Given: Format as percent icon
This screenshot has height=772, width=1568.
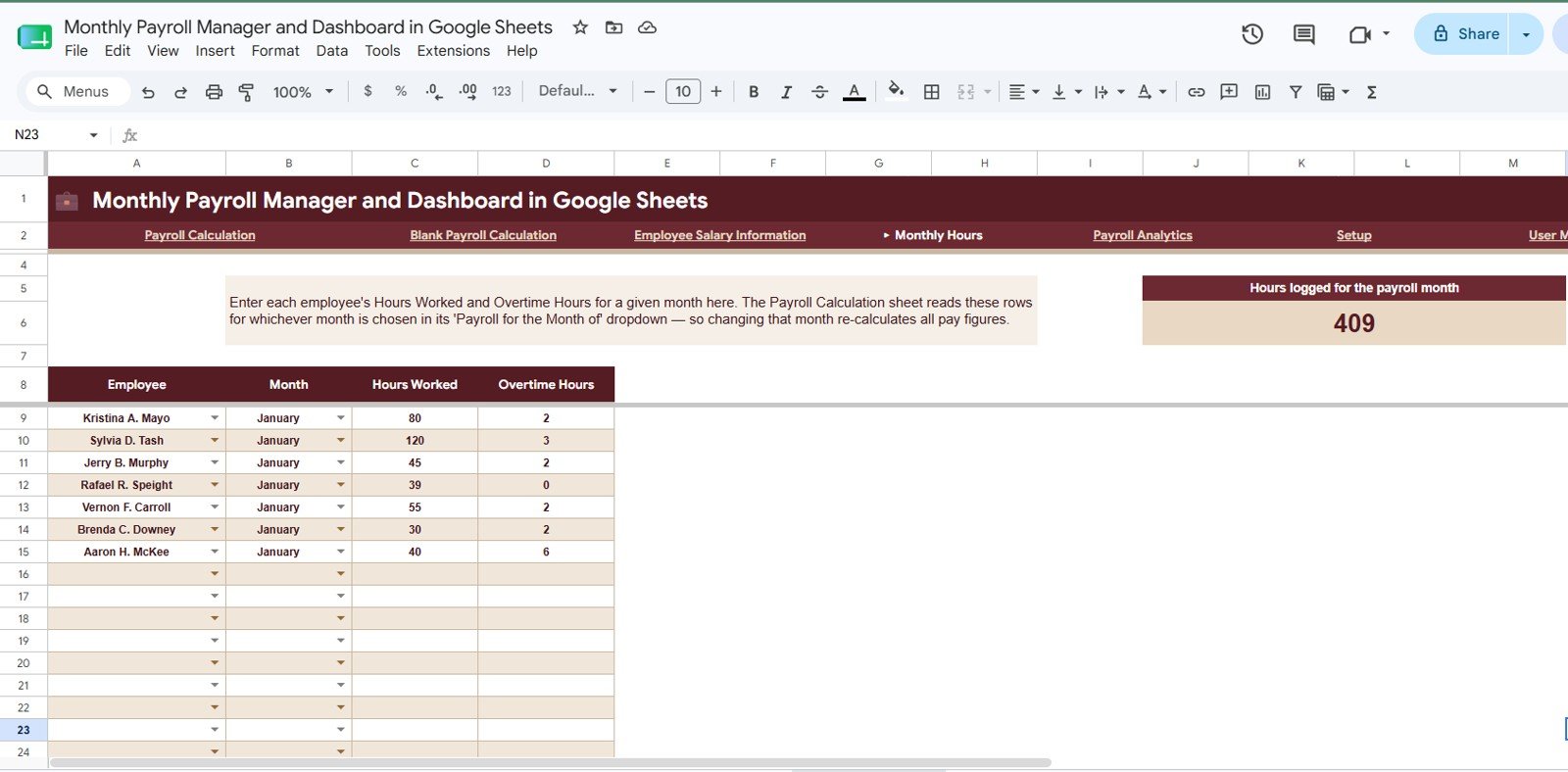Looking at the screenshot, I should pos(401,91).
